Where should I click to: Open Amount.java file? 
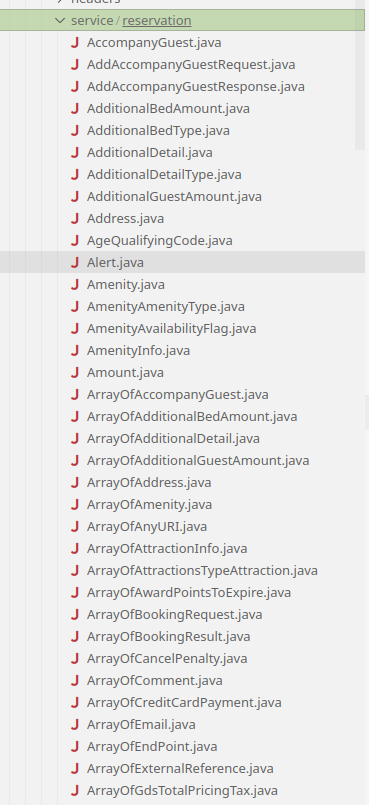point(125,373)
